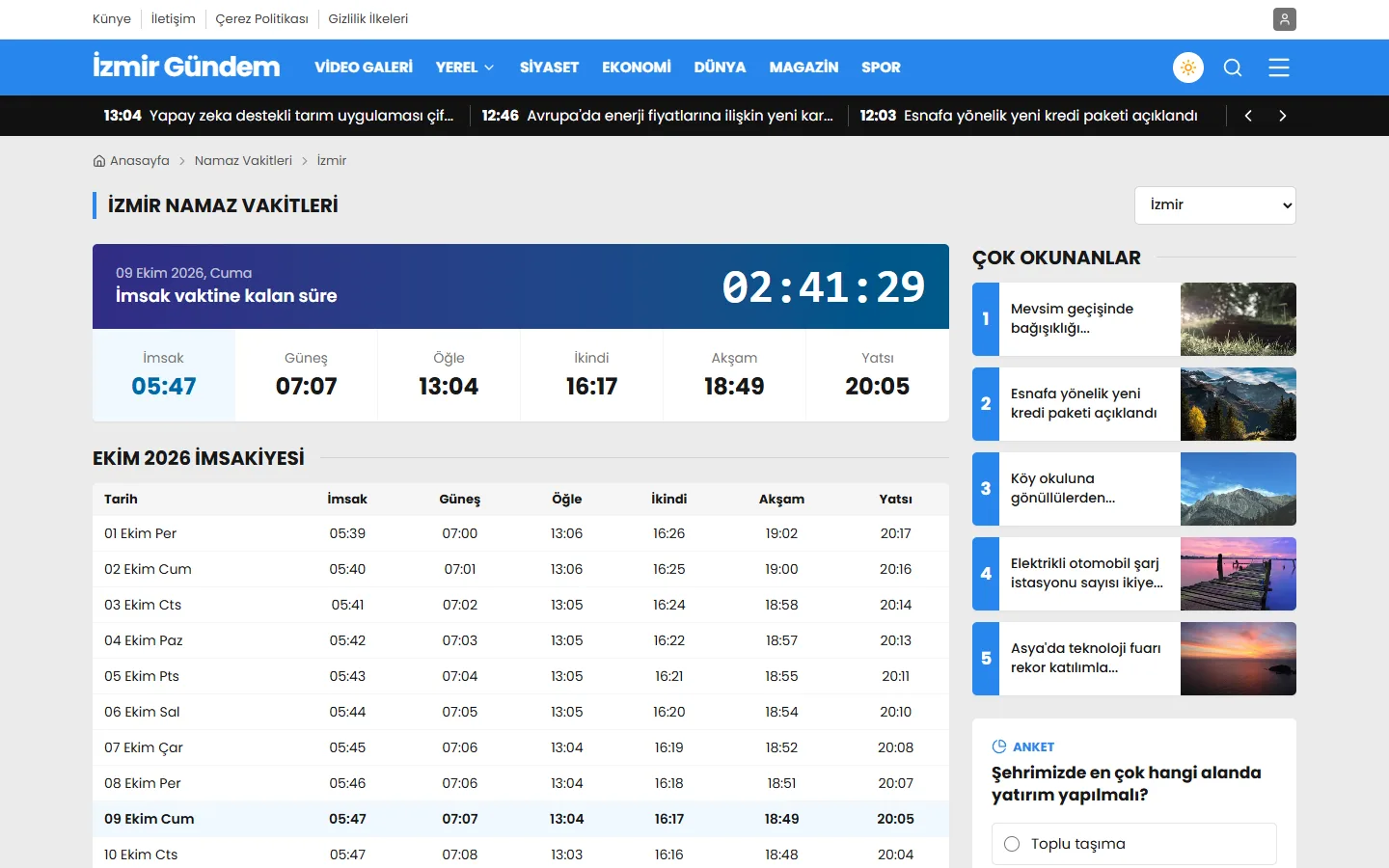Click the ANKET poll icon
1389x868 pixels.
pyautogui.click(x=999, y=746)
